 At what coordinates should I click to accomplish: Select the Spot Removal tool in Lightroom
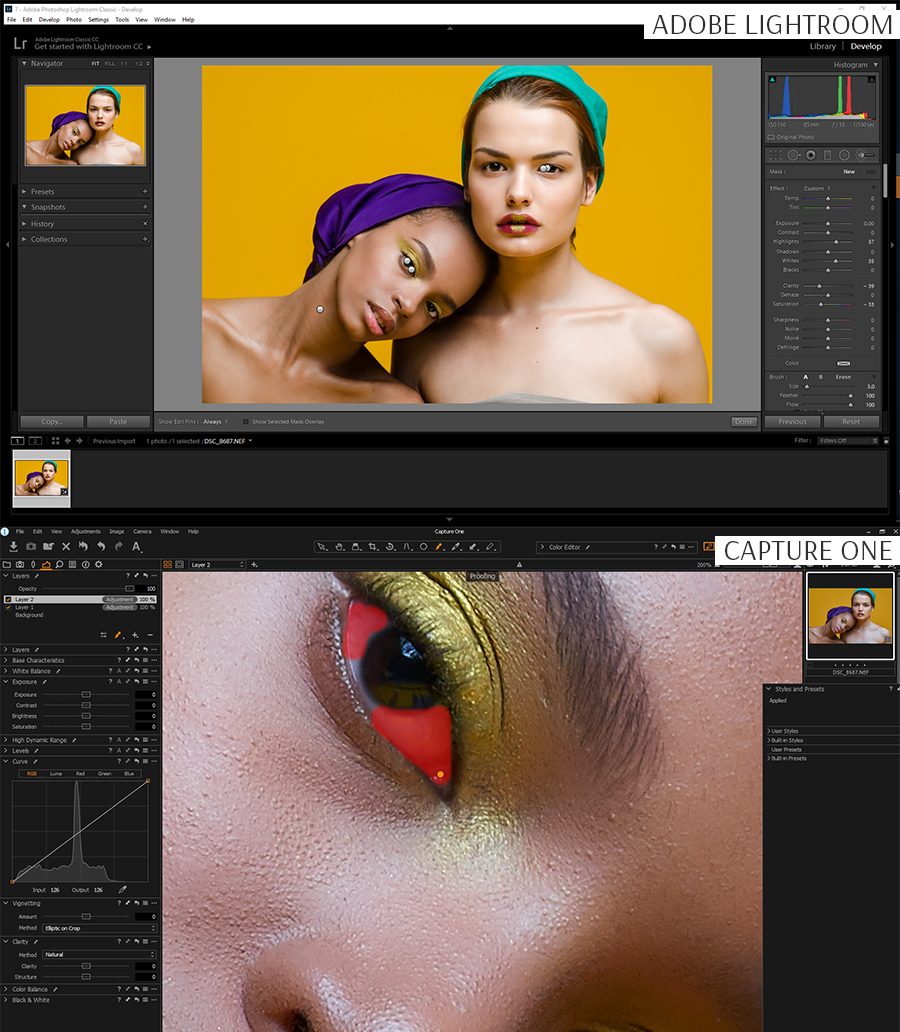point(793,155)
